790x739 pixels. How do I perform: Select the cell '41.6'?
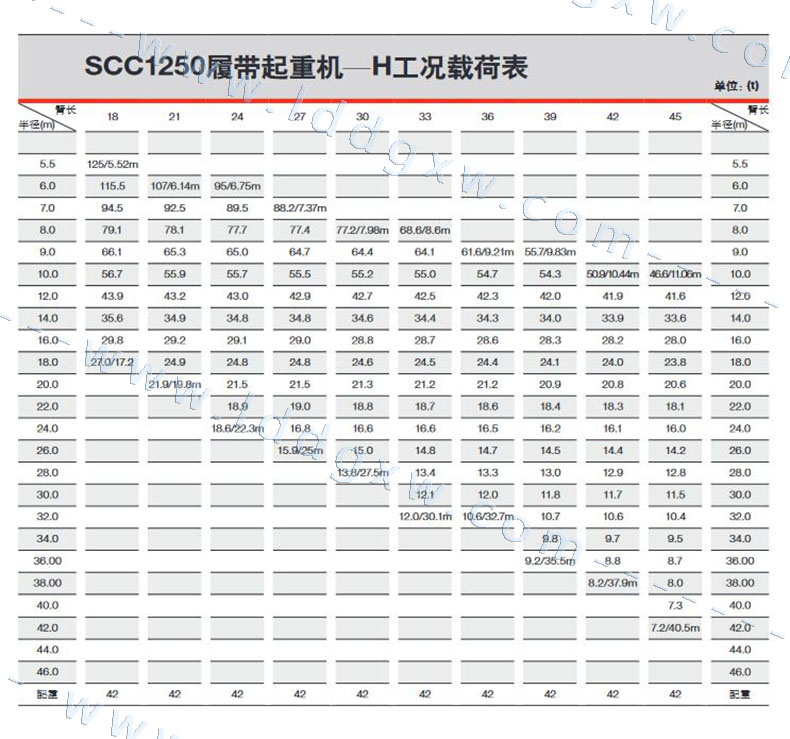point(675,296)
